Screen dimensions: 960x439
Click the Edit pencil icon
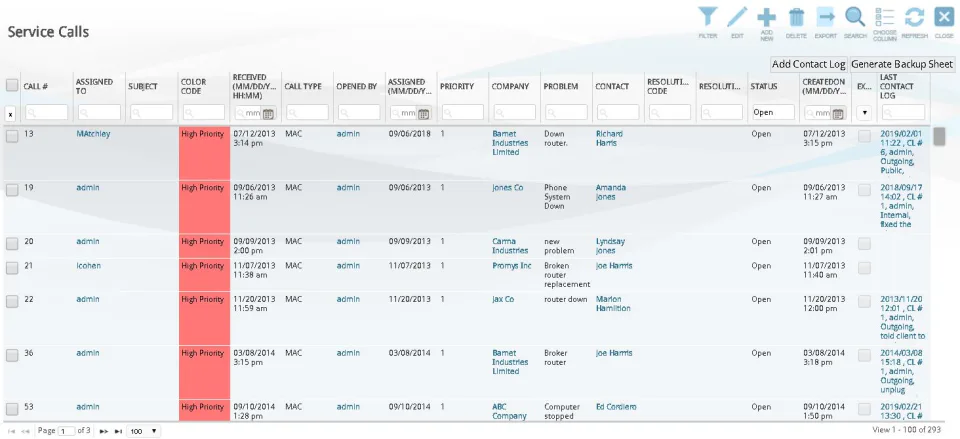[x=737, y=23]
